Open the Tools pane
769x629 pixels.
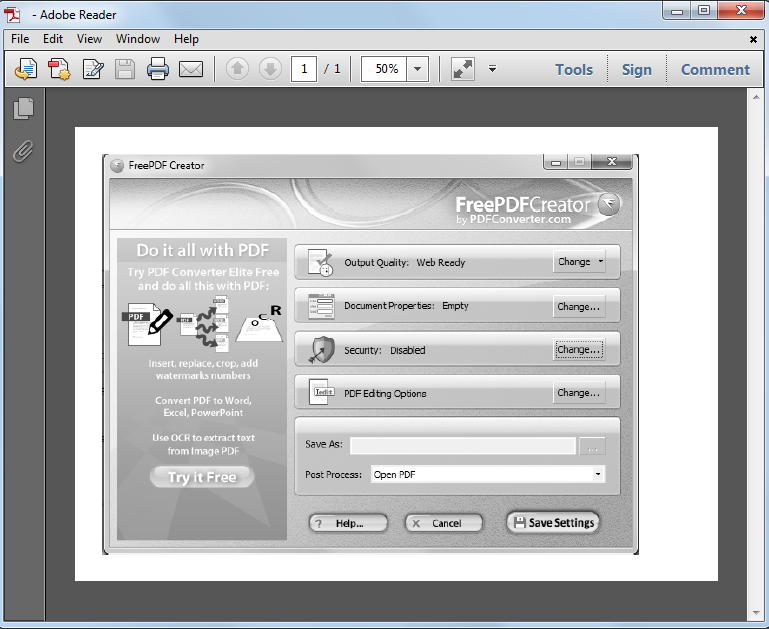click(574, 70)
